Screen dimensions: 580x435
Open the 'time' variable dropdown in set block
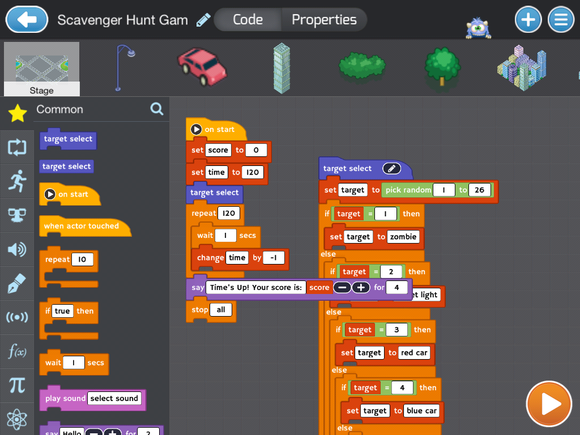coord(216,172)
